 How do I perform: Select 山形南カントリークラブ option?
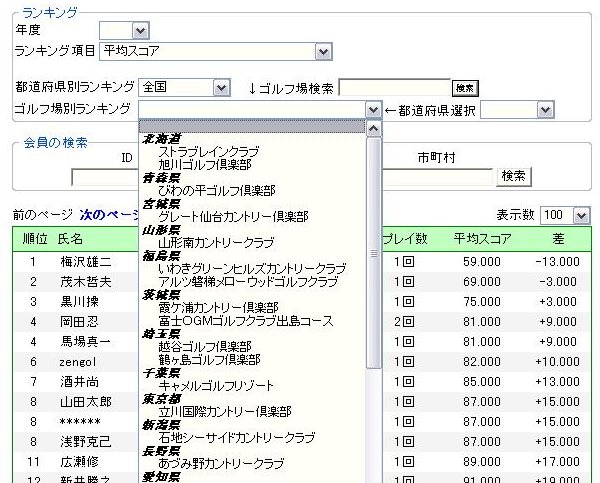pyautogui.click(x=216, y=243)
